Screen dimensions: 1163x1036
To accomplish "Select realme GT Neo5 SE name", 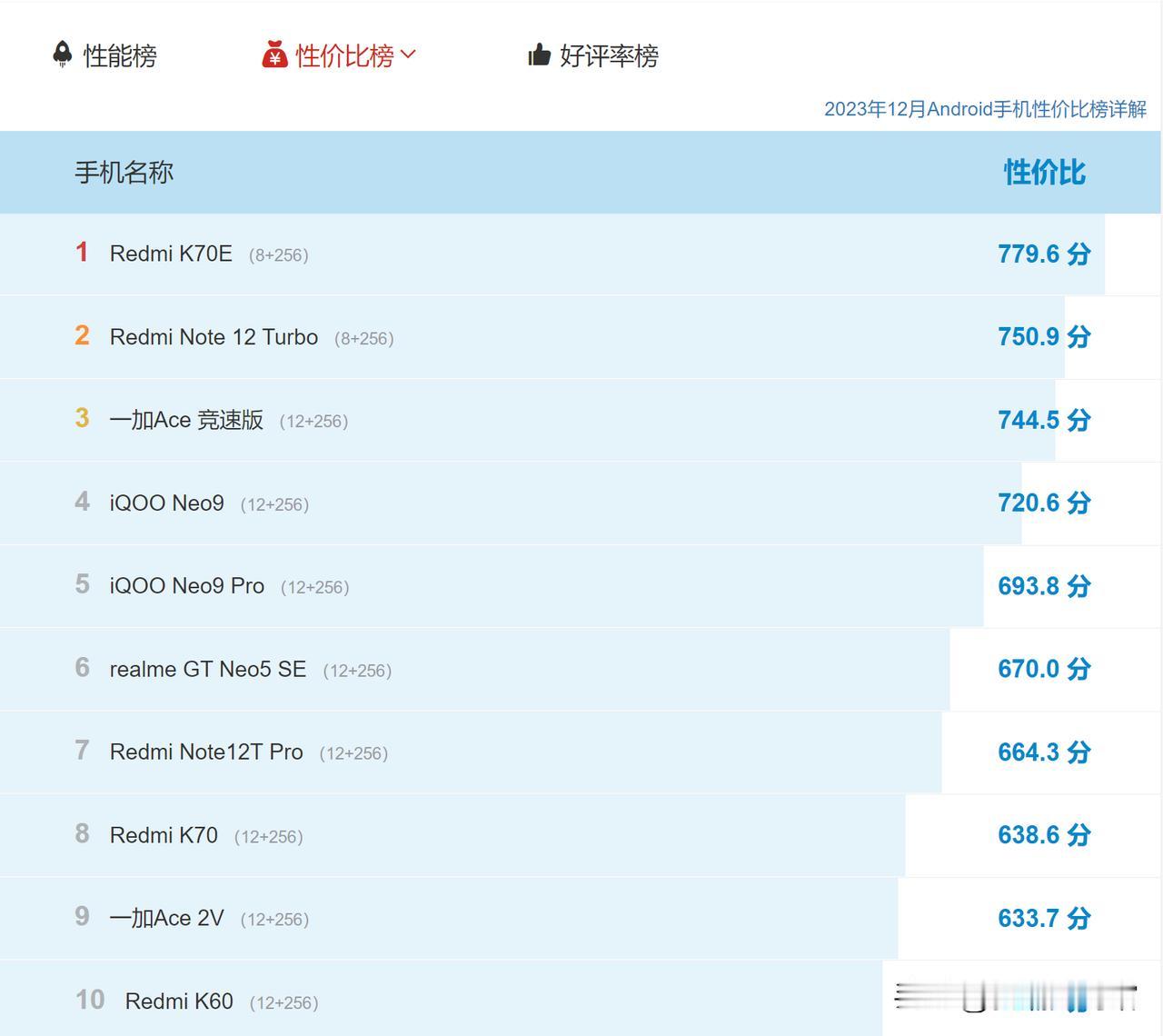I will 208,669.
